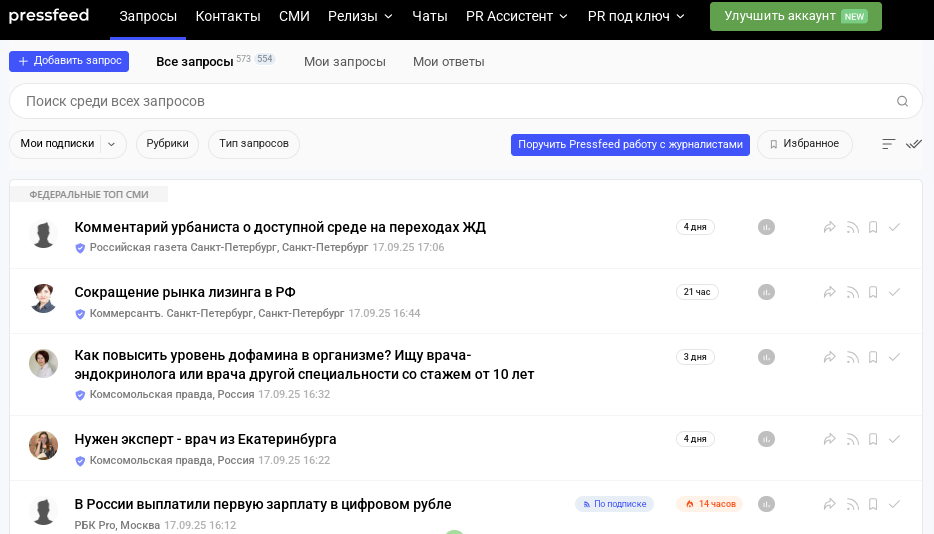The height and width of the screenshot is (534, 934).
Task: Open the СМИ navigation item
Action: tap(294, 17)
